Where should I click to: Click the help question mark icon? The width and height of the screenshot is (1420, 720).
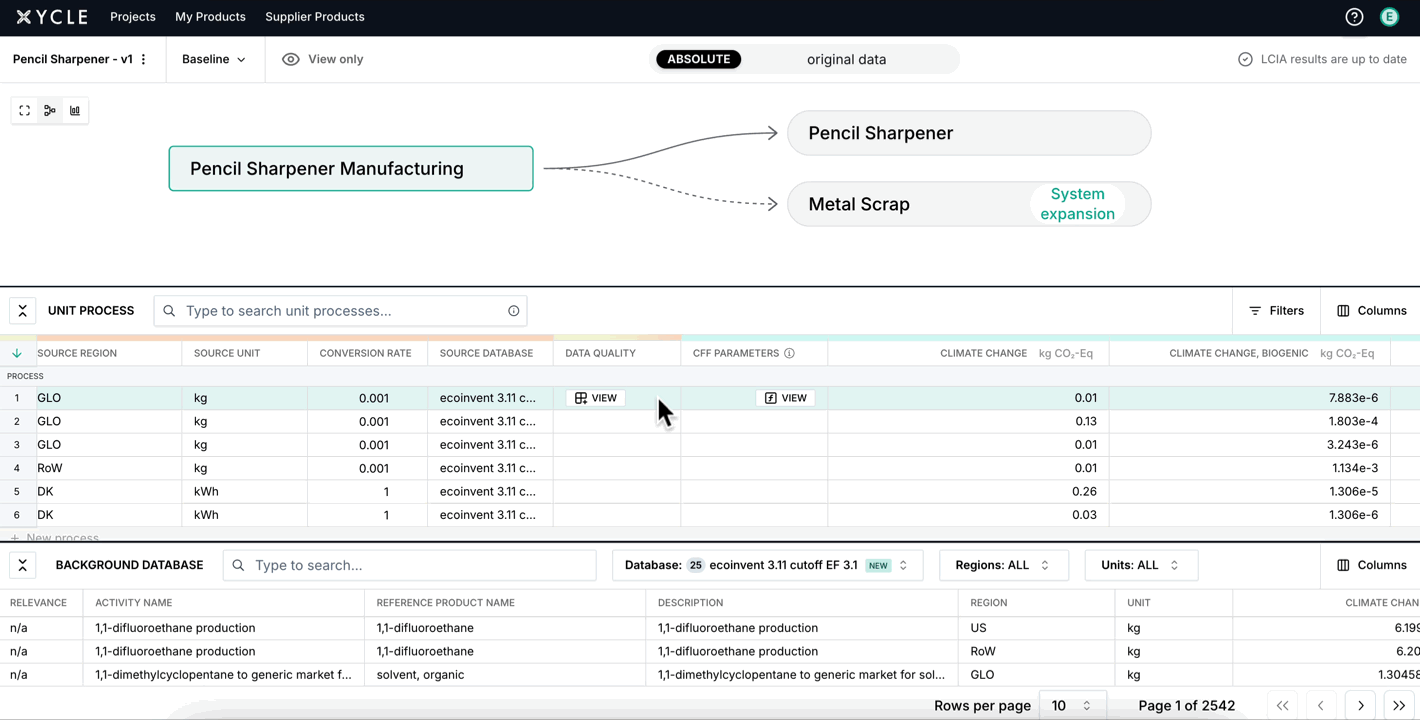coord(1354,17)
